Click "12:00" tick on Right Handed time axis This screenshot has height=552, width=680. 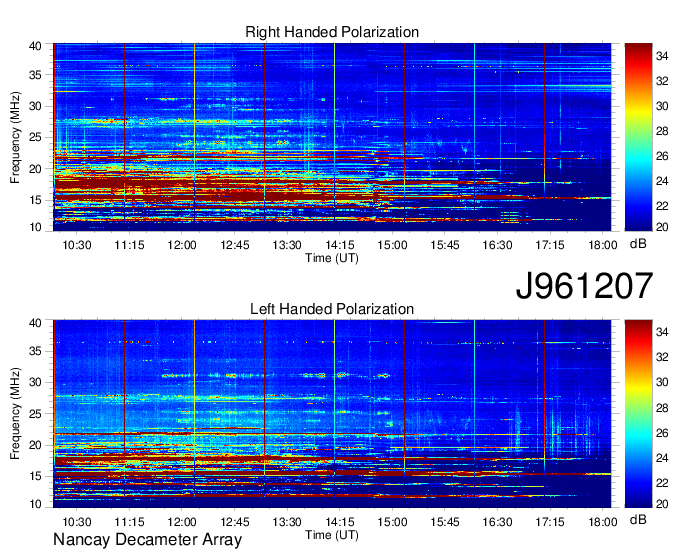pos(182,245)
